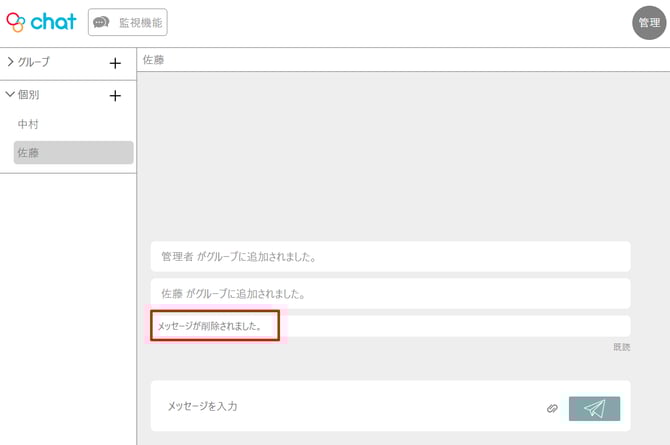
Task: Click the 個別 section label
Action: pyautogui.click(x=28, y=95)
